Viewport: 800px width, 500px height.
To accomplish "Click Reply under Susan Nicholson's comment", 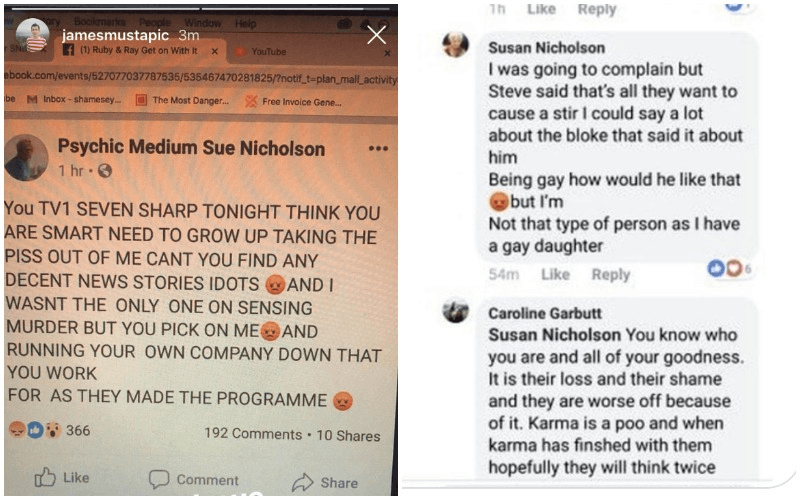I will [611, 274].
